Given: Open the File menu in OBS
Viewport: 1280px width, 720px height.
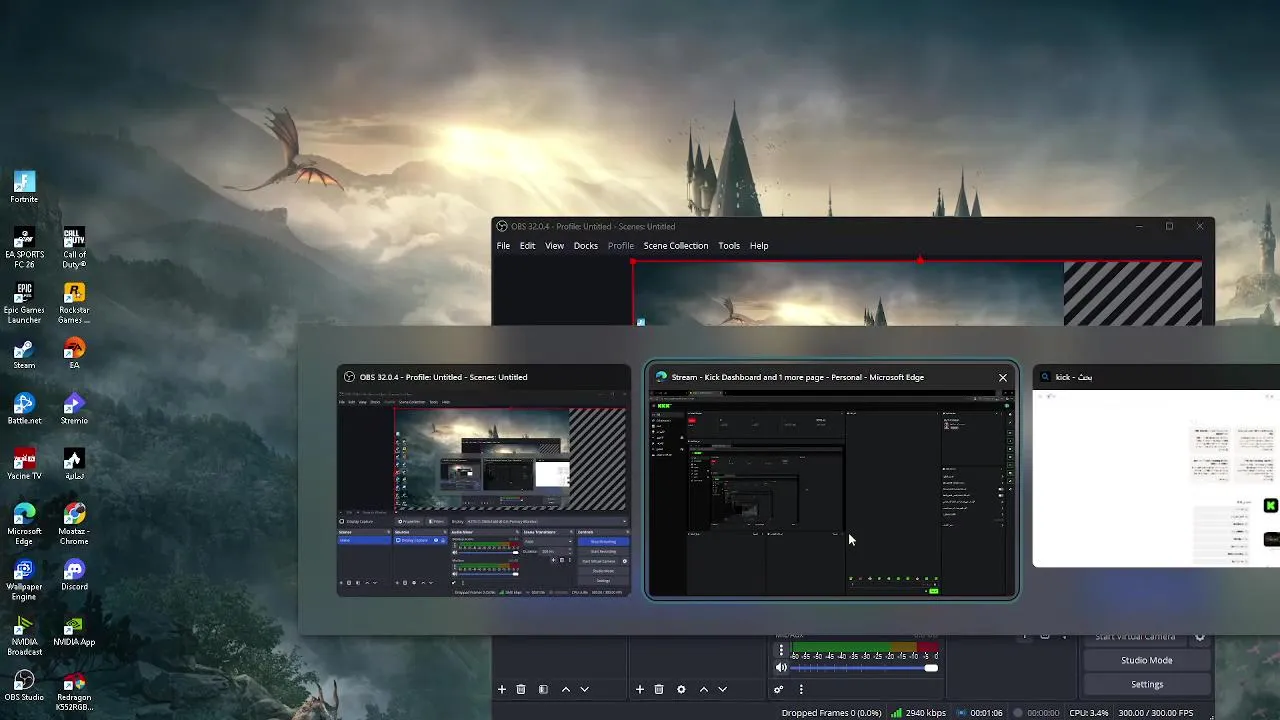Looking at the screenshot, I should pyautogui.click(x=504, y=246).
